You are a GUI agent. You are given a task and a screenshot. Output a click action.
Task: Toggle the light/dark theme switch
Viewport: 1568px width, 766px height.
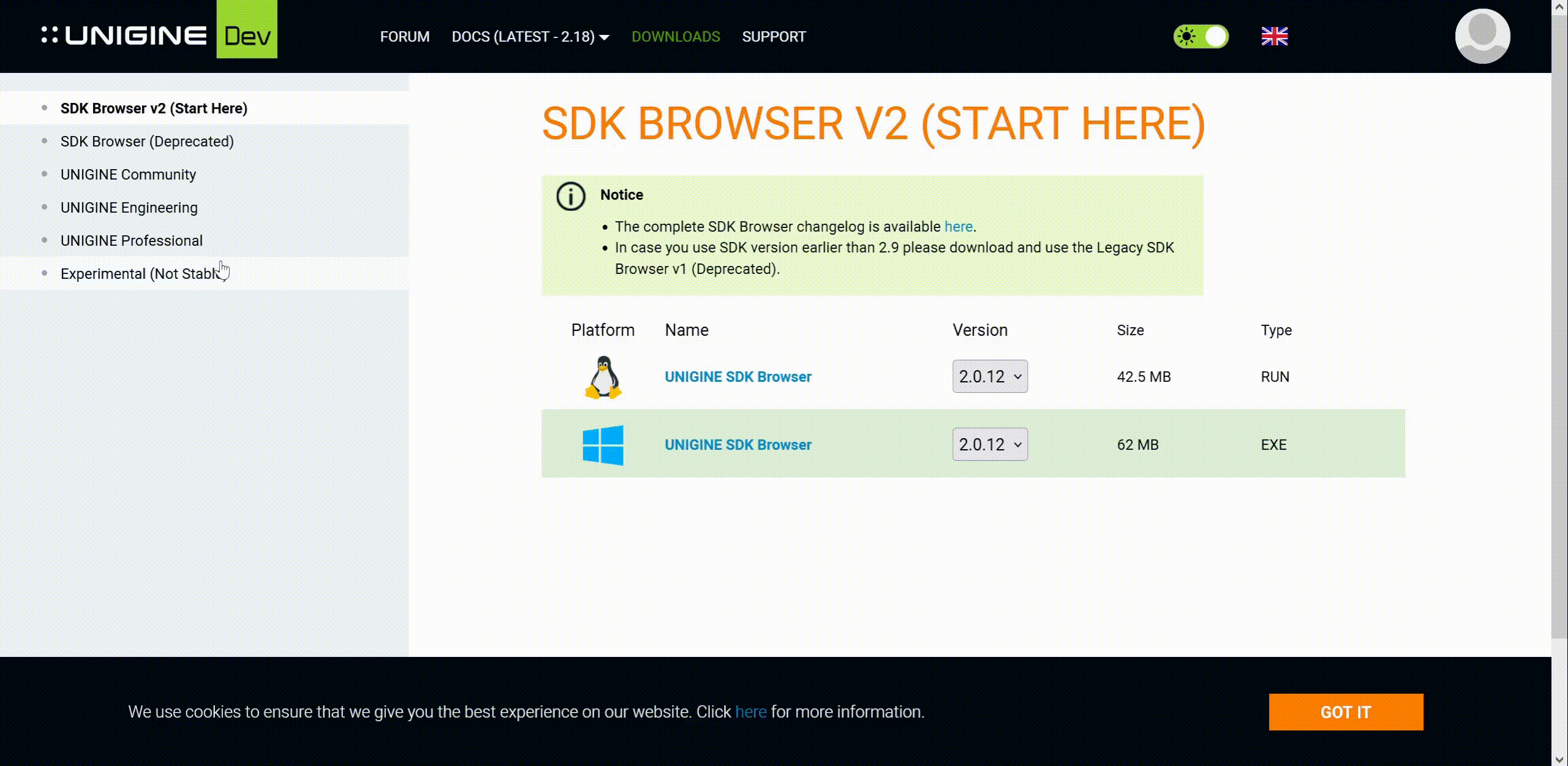point(1200,37)
